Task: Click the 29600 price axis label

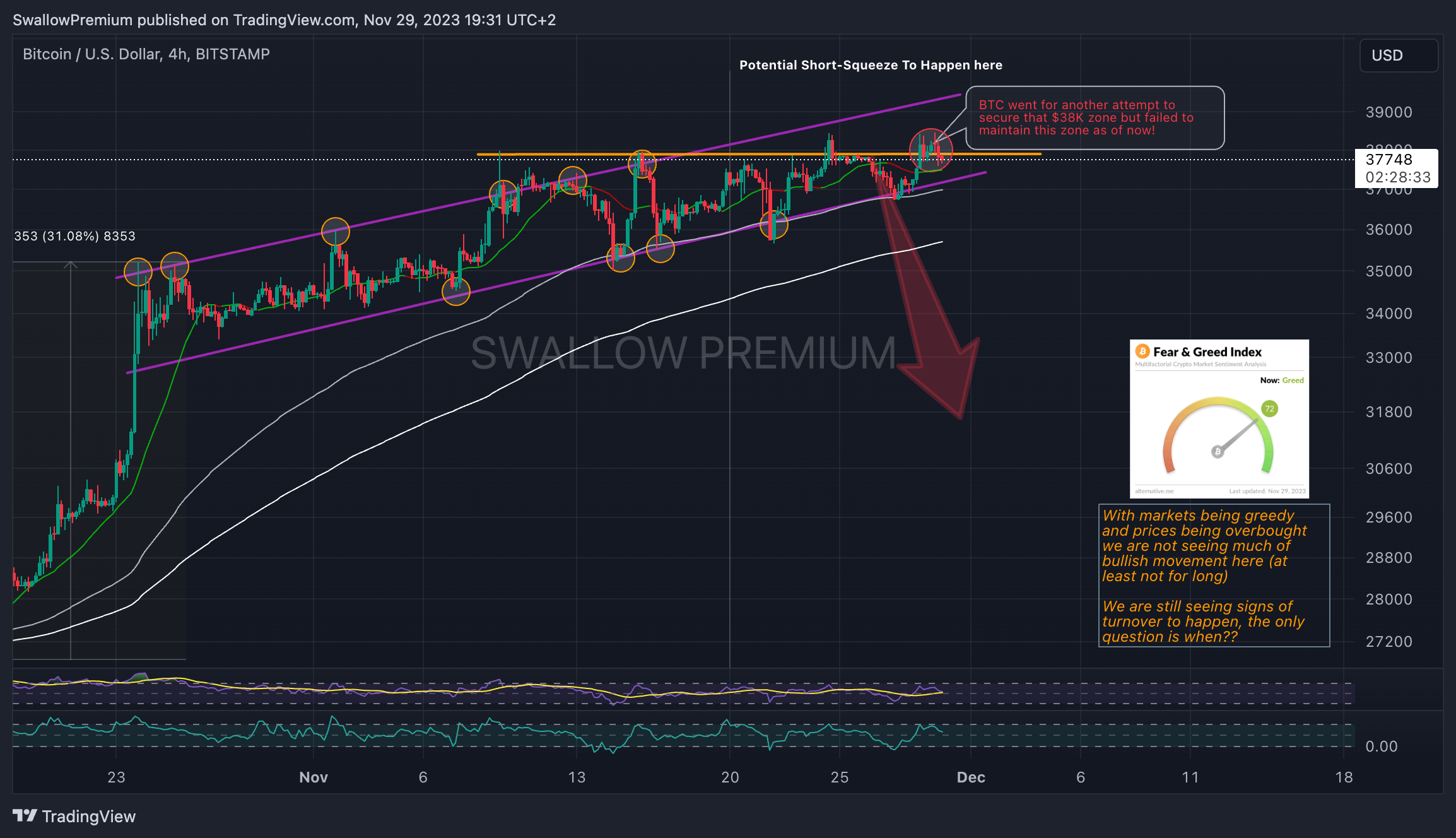Action: coord(1388,517)
